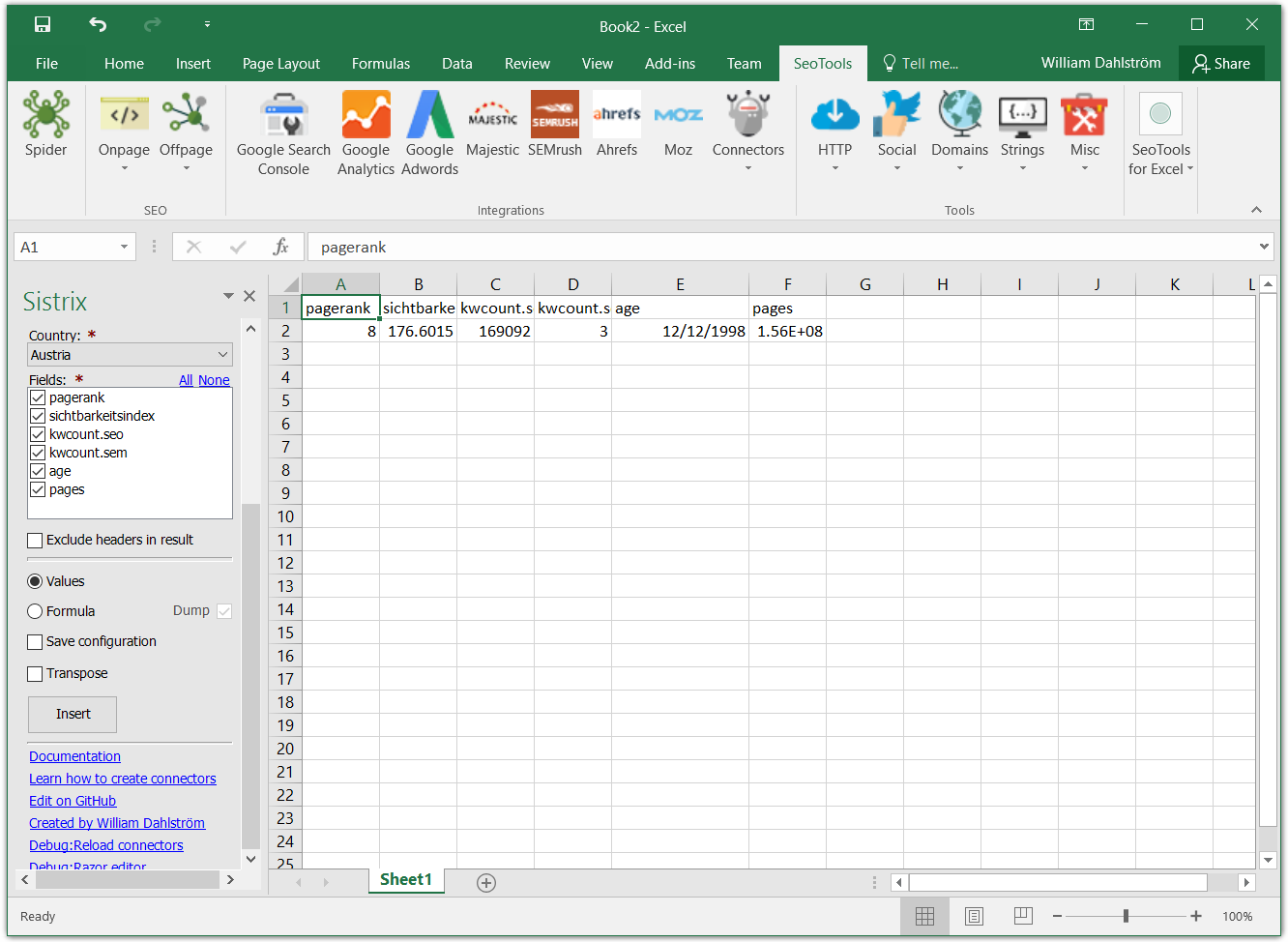
Task: Click the Share button
Action: tap(1221, 63)
